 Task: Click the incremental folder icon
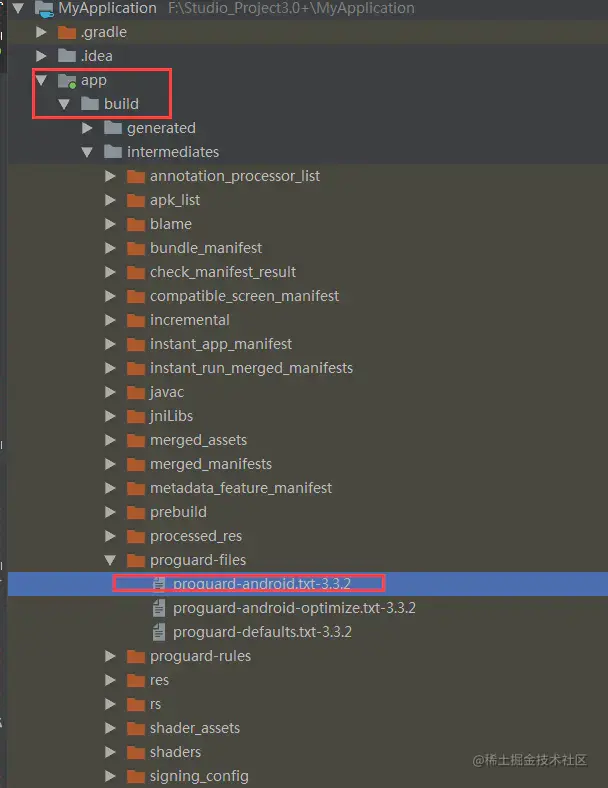coord(136,320)
